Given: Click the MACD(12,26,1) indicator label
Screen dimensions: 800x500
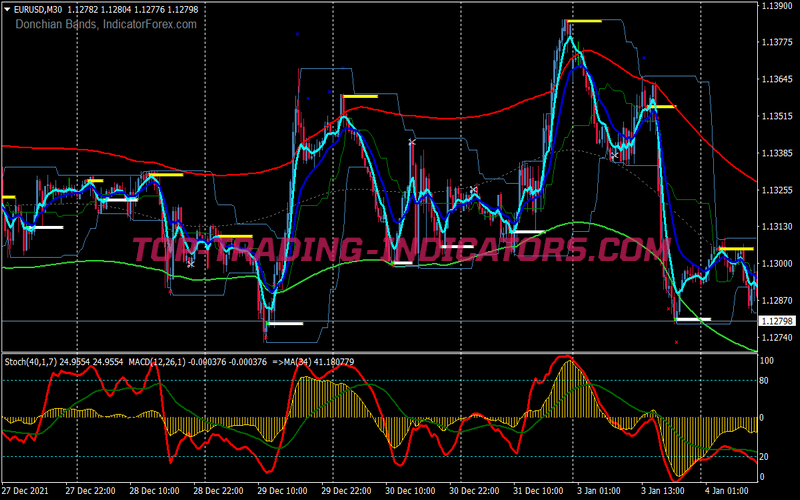Looking at the screenshot, I should coord(157,362).
